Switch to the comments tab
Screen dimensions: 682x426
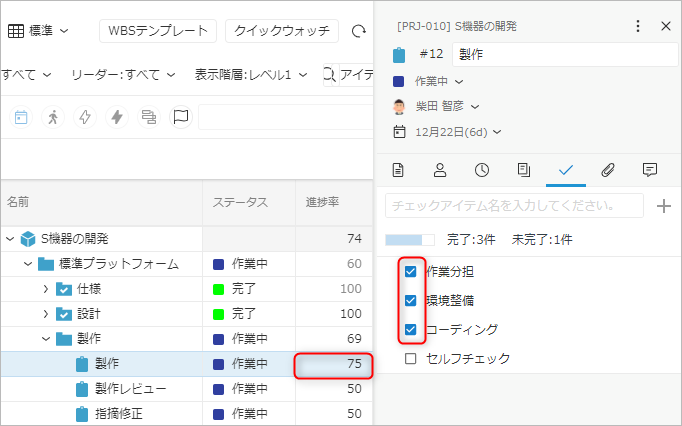pyautogui.click(x=649, y=169)
